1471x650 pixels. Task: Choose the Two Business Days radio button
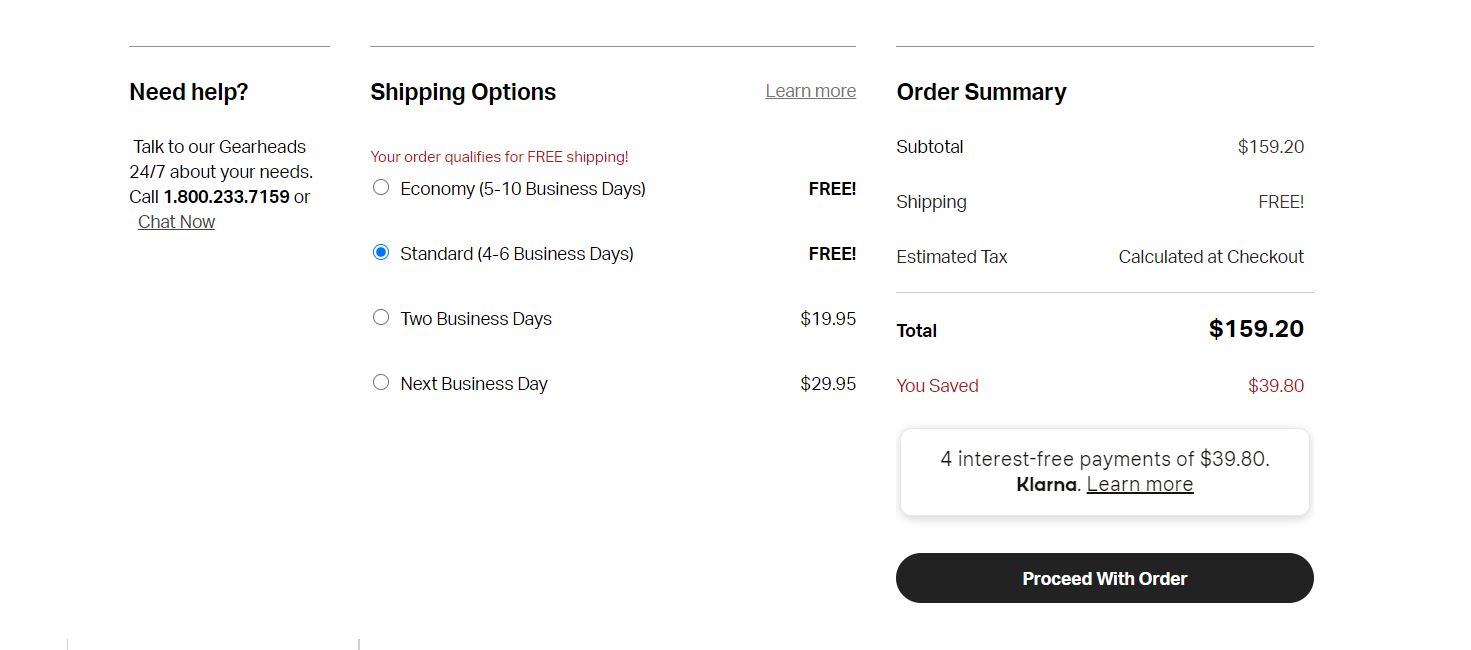pos(381,317)
